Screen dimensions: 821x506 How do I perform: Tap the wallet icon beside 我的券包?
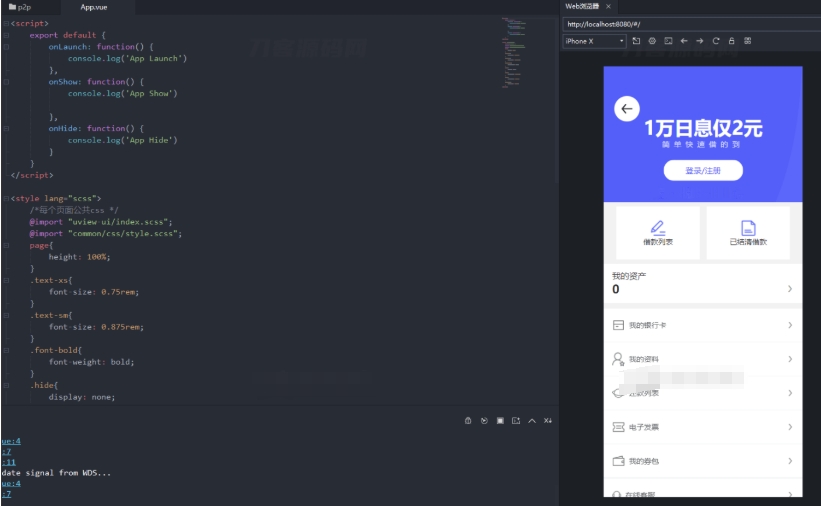618,461
